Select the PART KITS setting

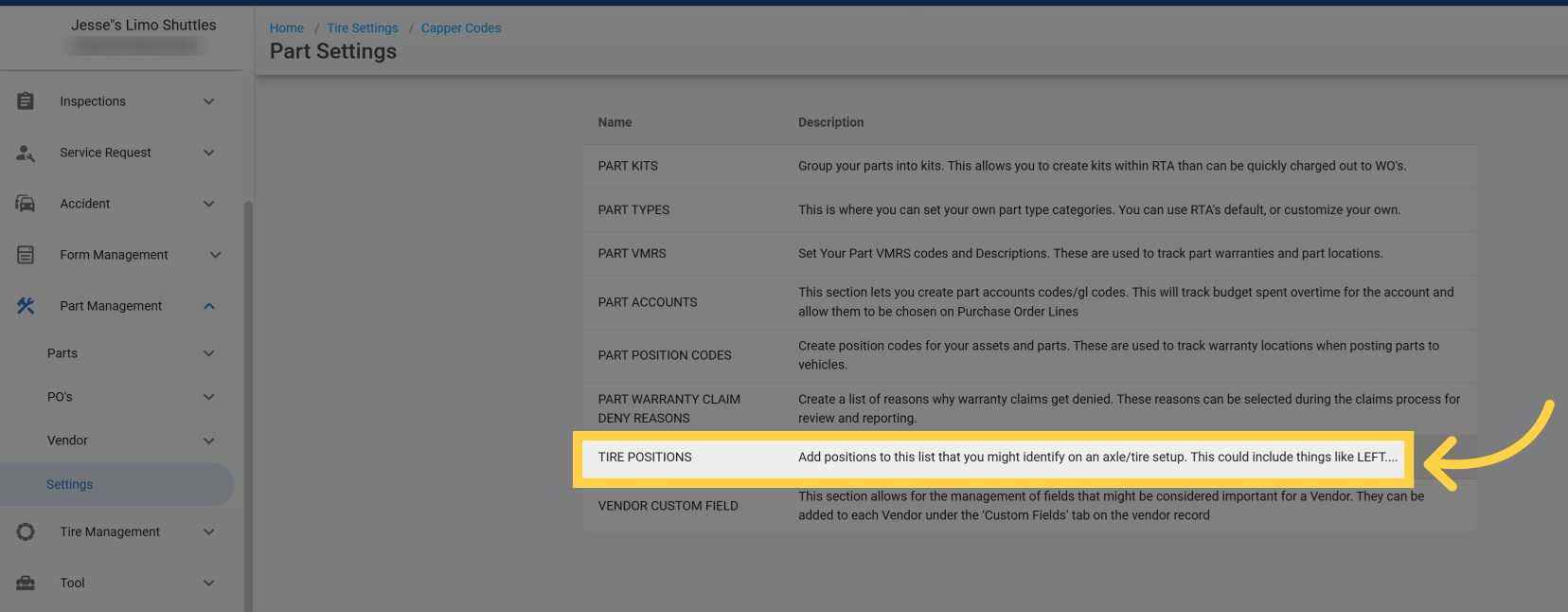coord(628,166)
